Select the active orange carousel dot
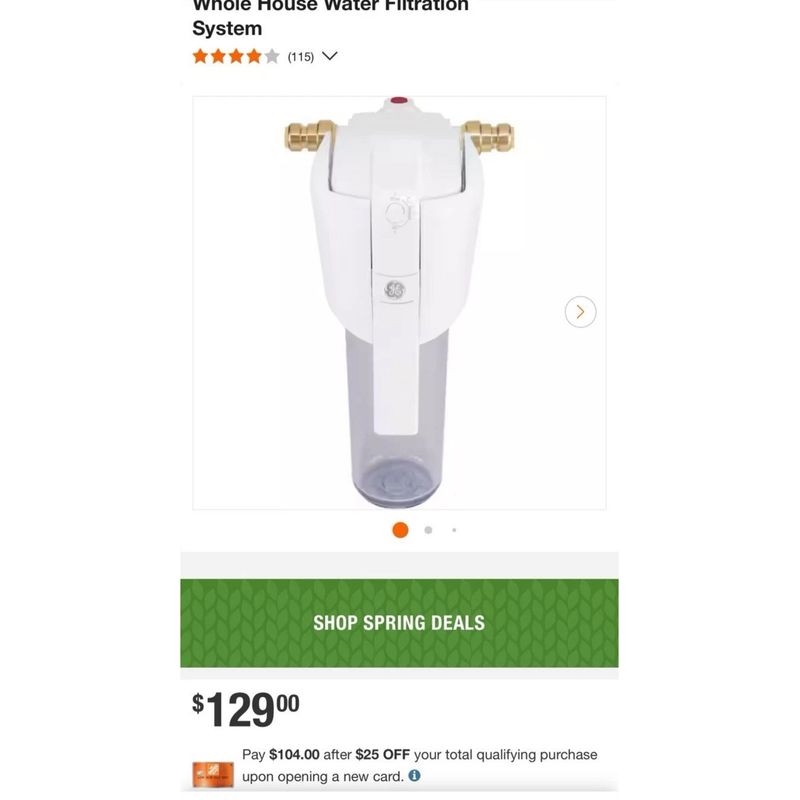 [x=400, y=530]
